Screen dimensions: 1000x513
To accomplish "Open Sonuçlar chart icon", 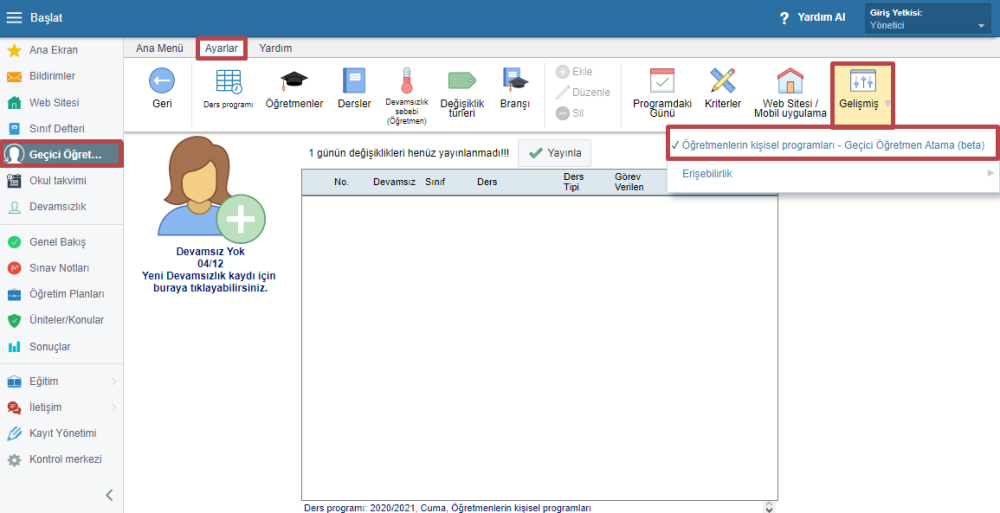I will pos(13,347).
